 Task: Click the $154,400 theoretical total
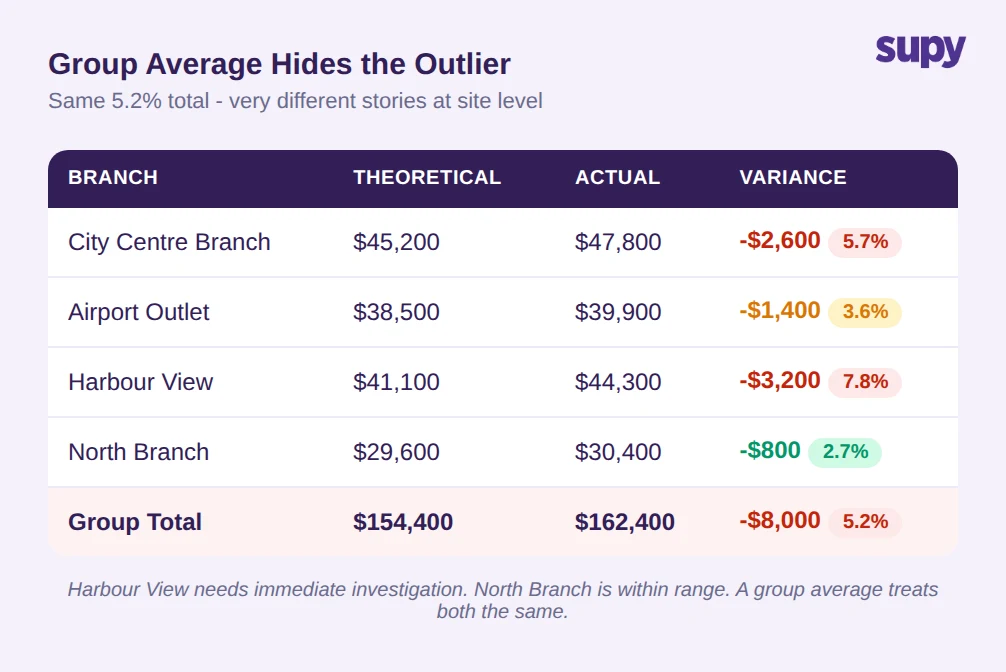coord(403,522)
